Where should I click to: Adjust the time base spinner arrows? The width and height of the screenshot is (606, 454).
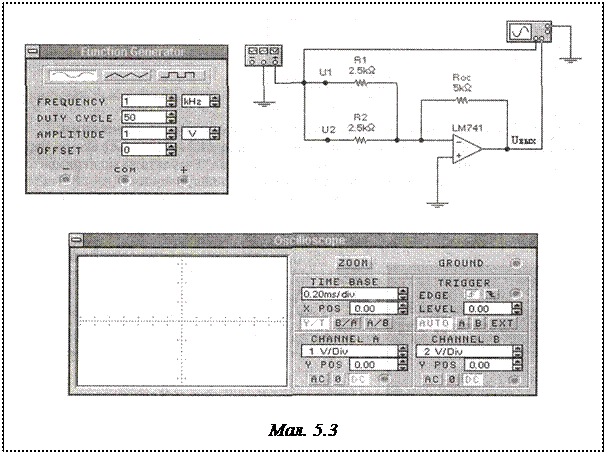pyautogui.click(x=403, y=294)
